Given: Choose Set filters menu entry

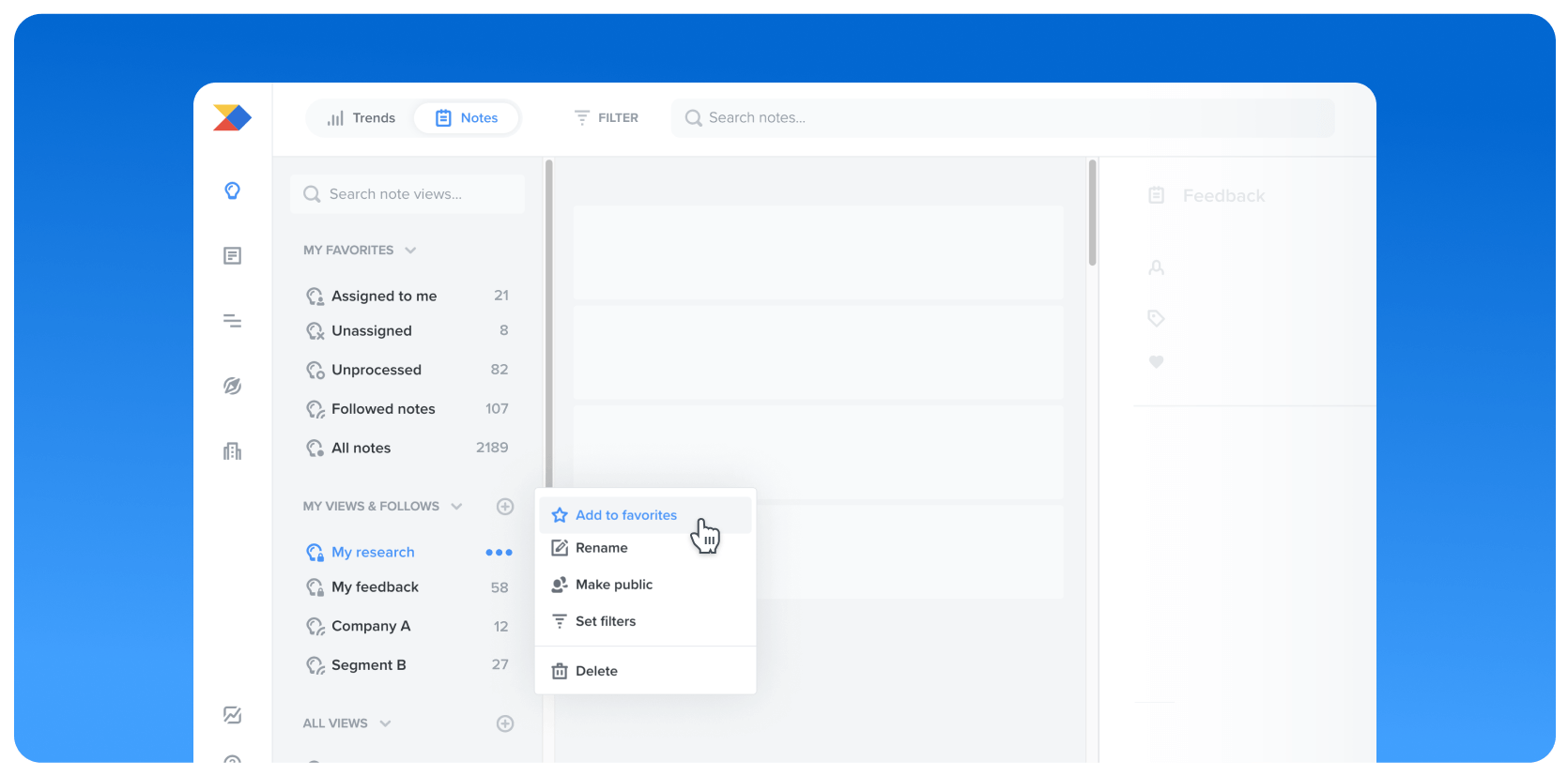Looking at the screenshot, I should coord(646,621).
